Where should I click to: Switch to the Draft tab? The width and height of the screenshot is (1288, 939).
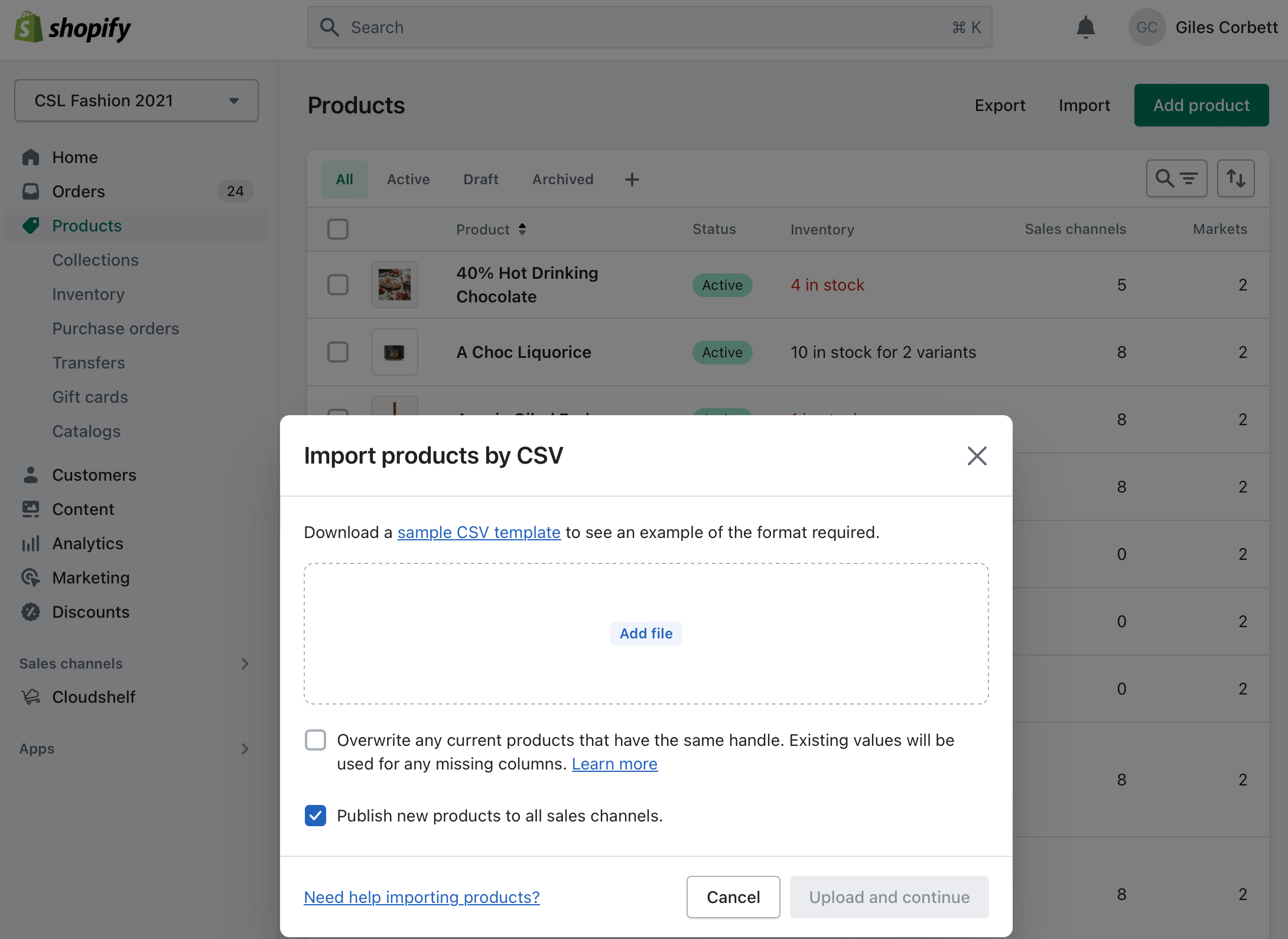(481, 180)
